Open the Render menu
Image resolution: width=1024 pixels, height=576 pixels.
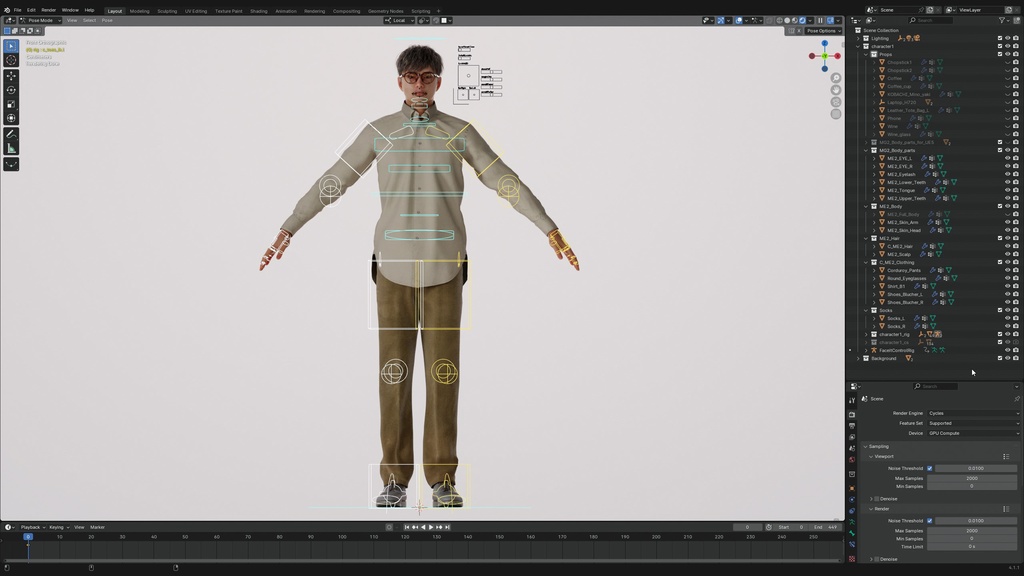[x=49, y=9]
